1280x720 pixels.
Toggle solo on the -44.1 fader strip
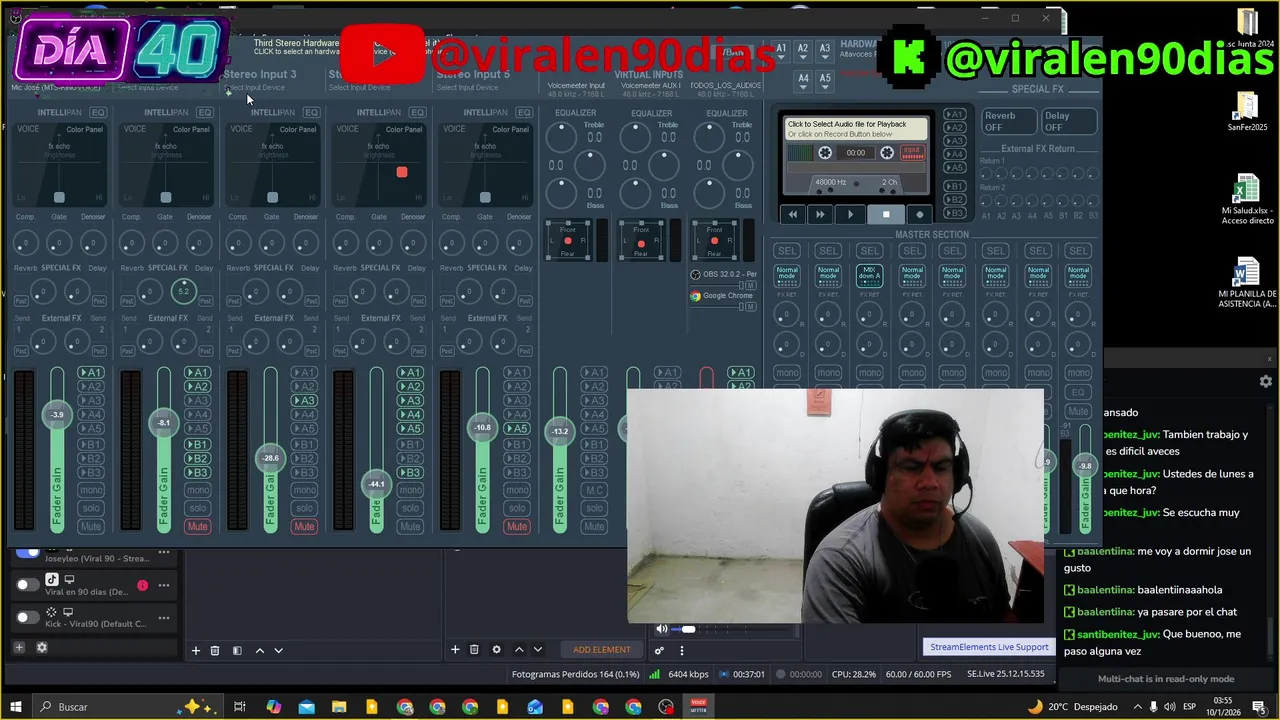(x=410, y=508)
